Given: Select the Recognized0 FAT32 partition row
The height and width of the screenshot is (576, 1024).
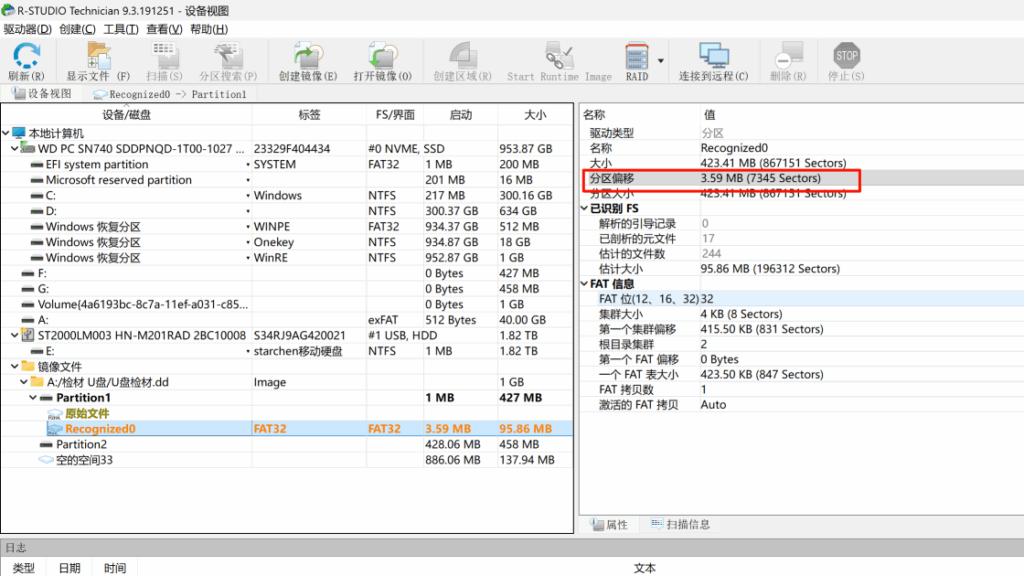Looking at the screenshot, I should click(100, 429).
